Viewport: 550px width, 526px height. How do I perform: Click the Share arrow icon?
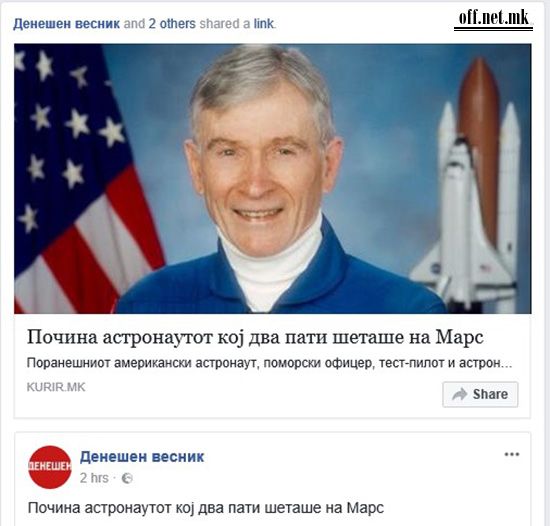point(460,394)
